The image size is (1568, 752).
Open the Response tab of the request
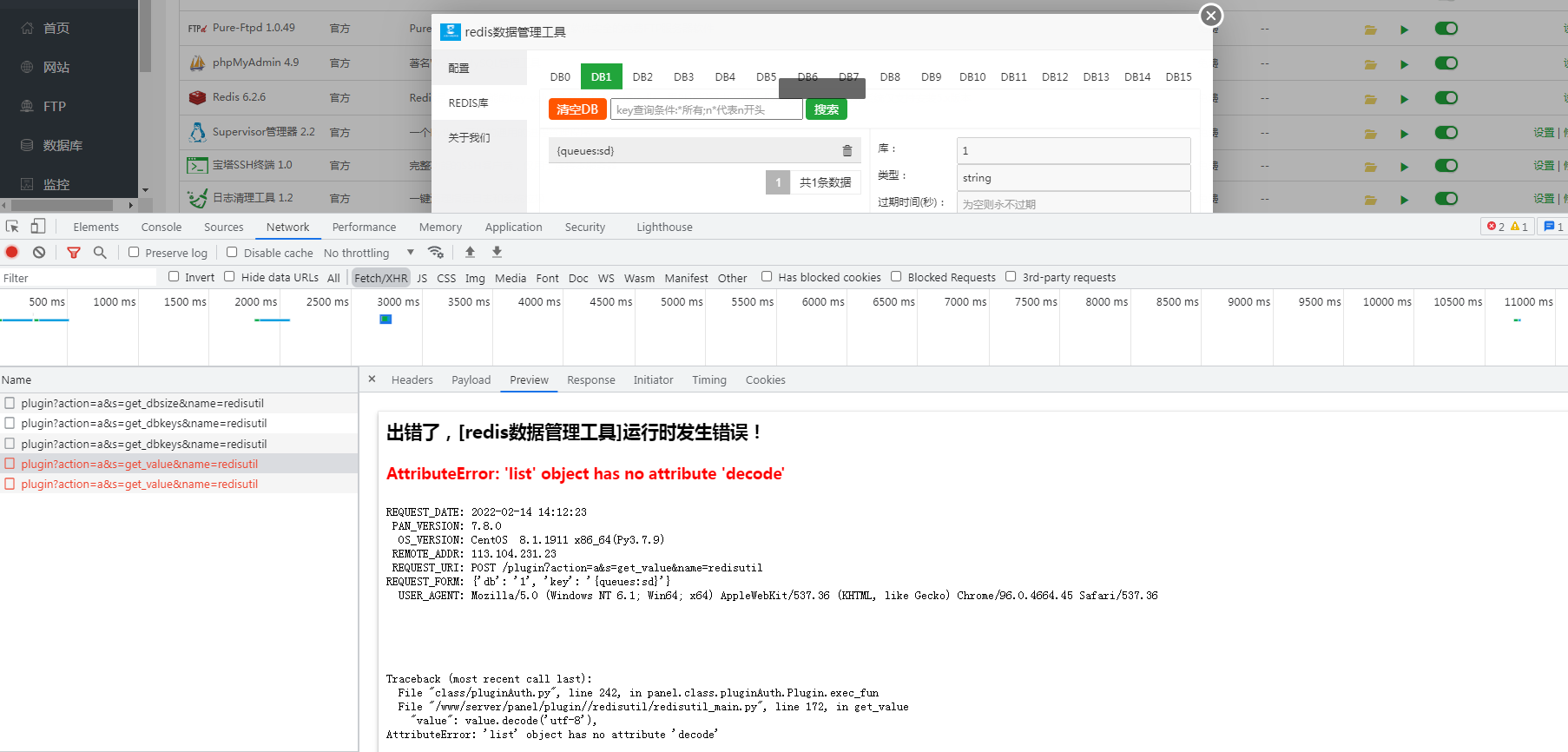[x=591, y=380]
